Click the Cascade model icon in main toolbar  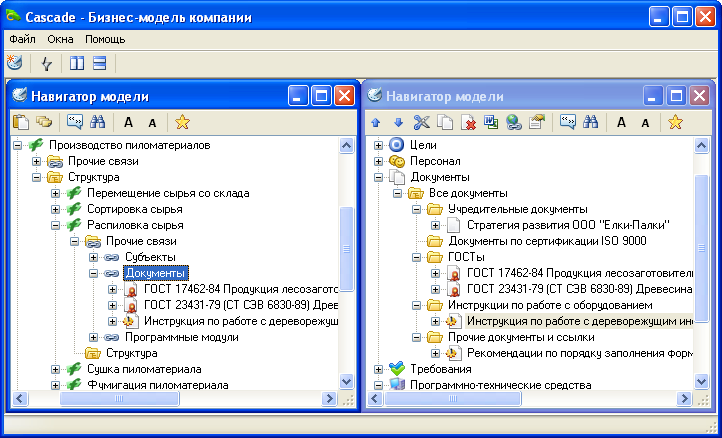(15, 63)
